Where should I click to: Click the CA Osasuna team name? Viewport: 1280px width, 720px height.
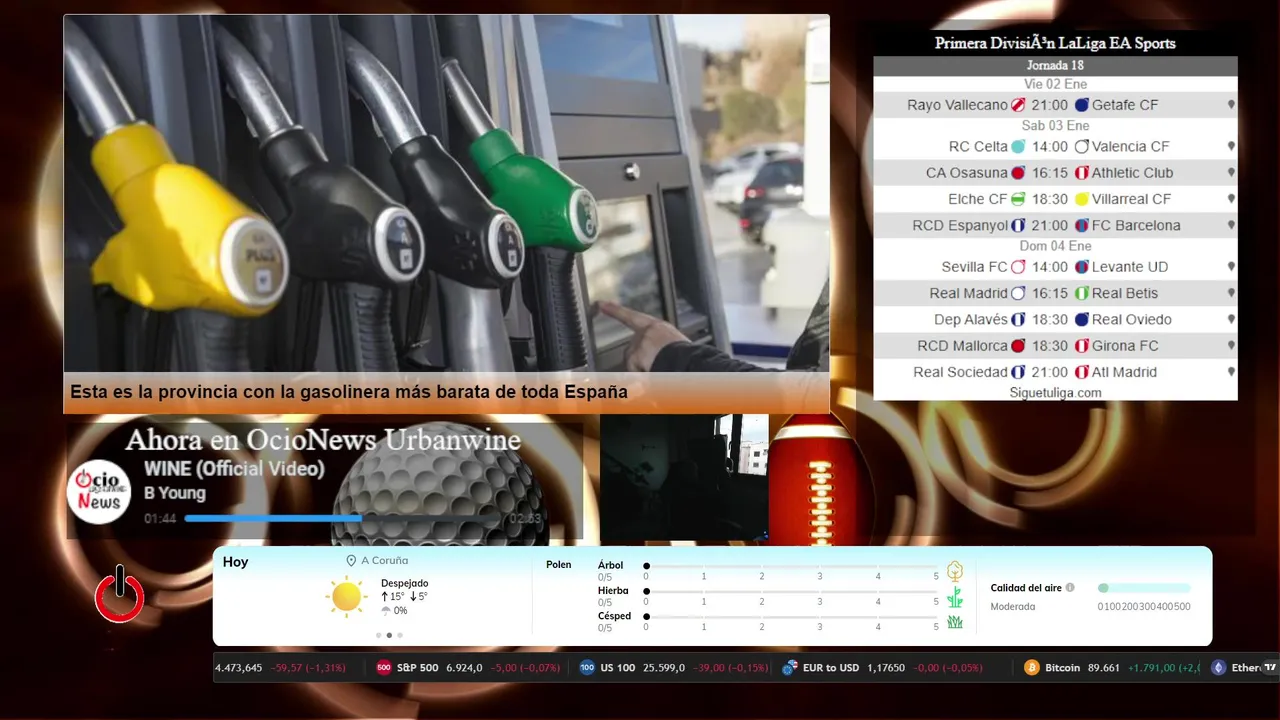click(x=967, y=173)
